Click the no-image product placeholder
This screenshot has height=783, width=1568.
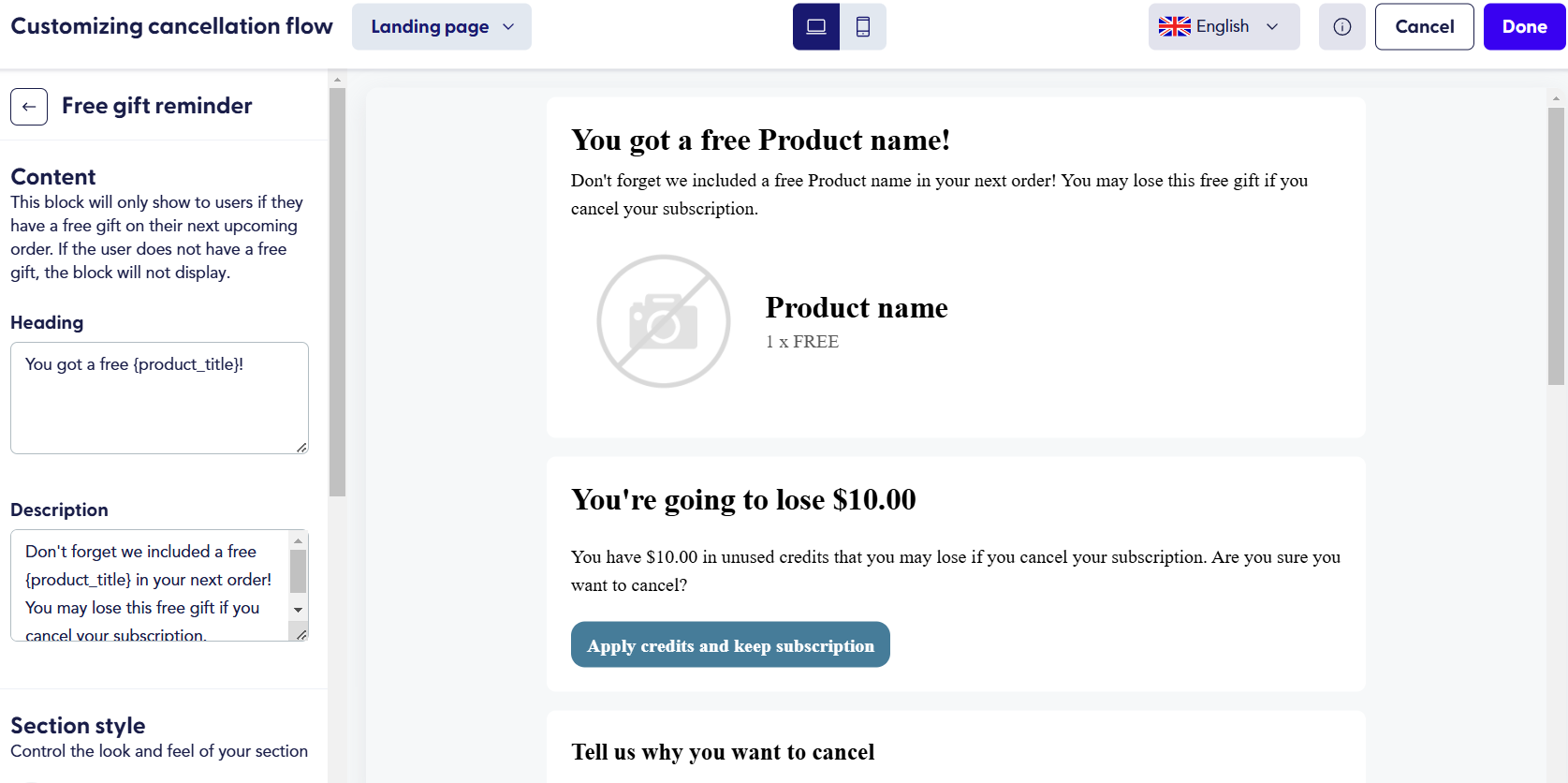tap(664, 321)
